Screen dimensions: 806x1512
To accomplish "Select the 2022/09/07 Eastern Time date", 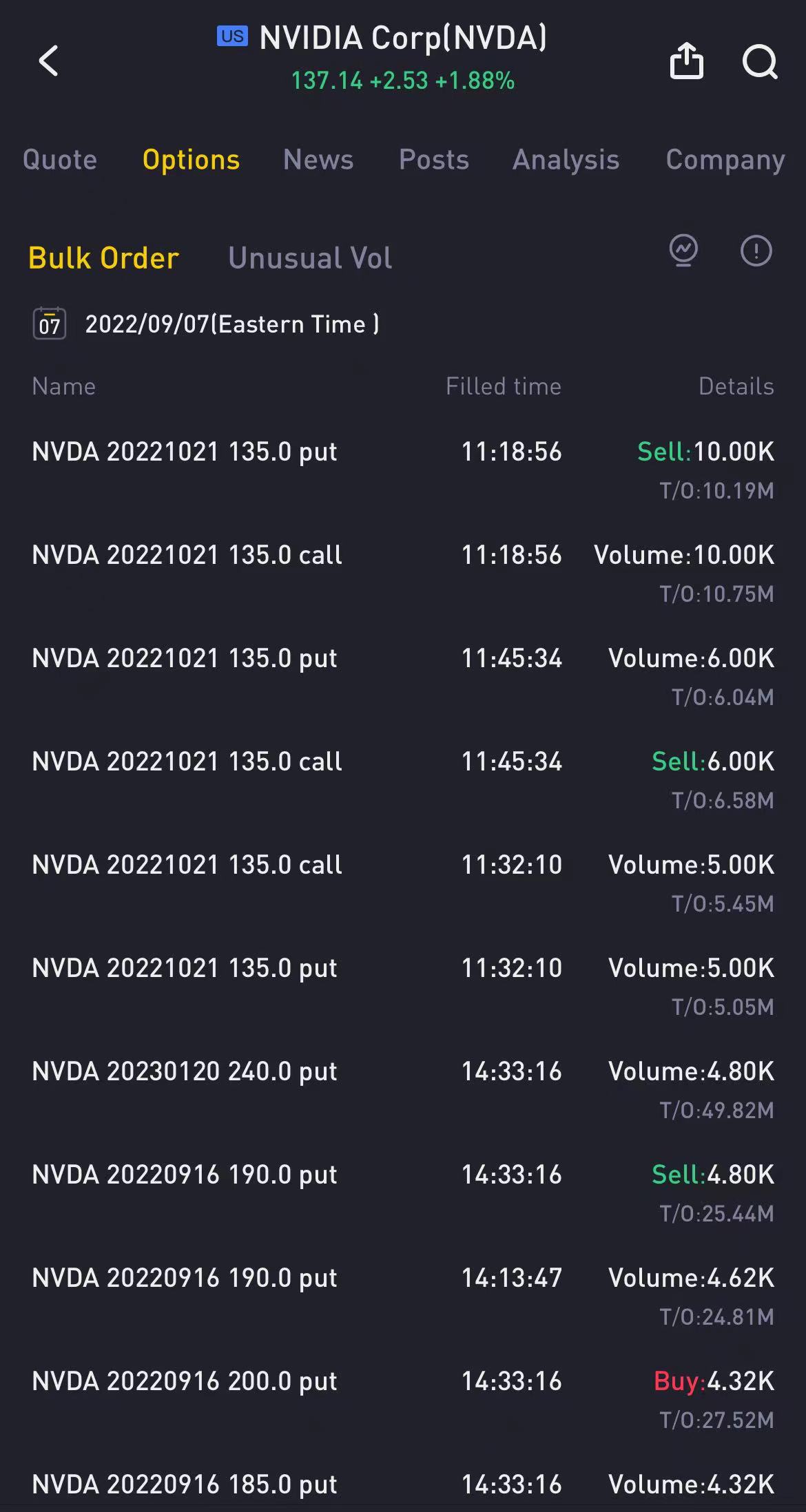I will [x=231, y=324].
